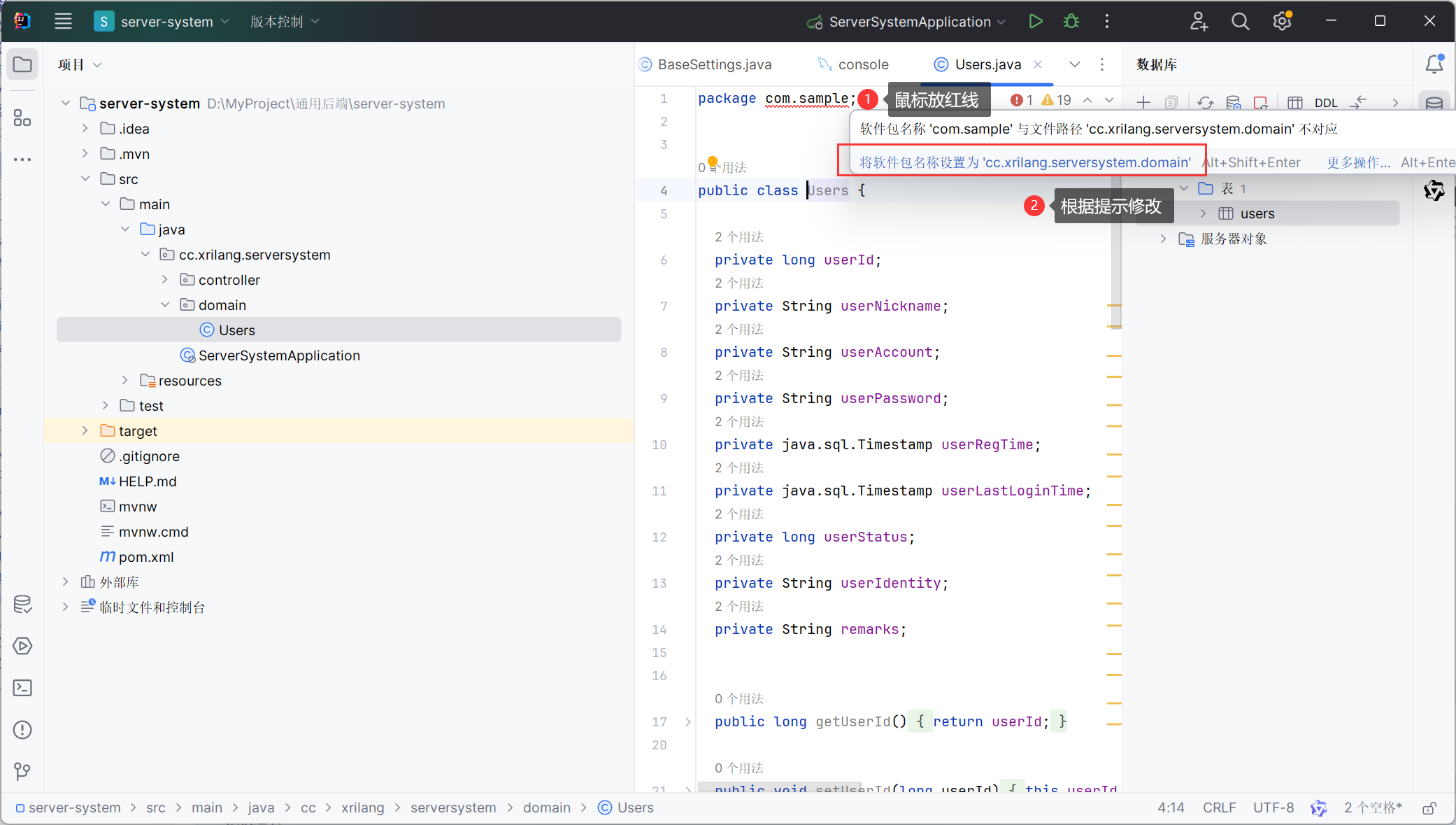Click 更多操作 more actions link

1358,162
